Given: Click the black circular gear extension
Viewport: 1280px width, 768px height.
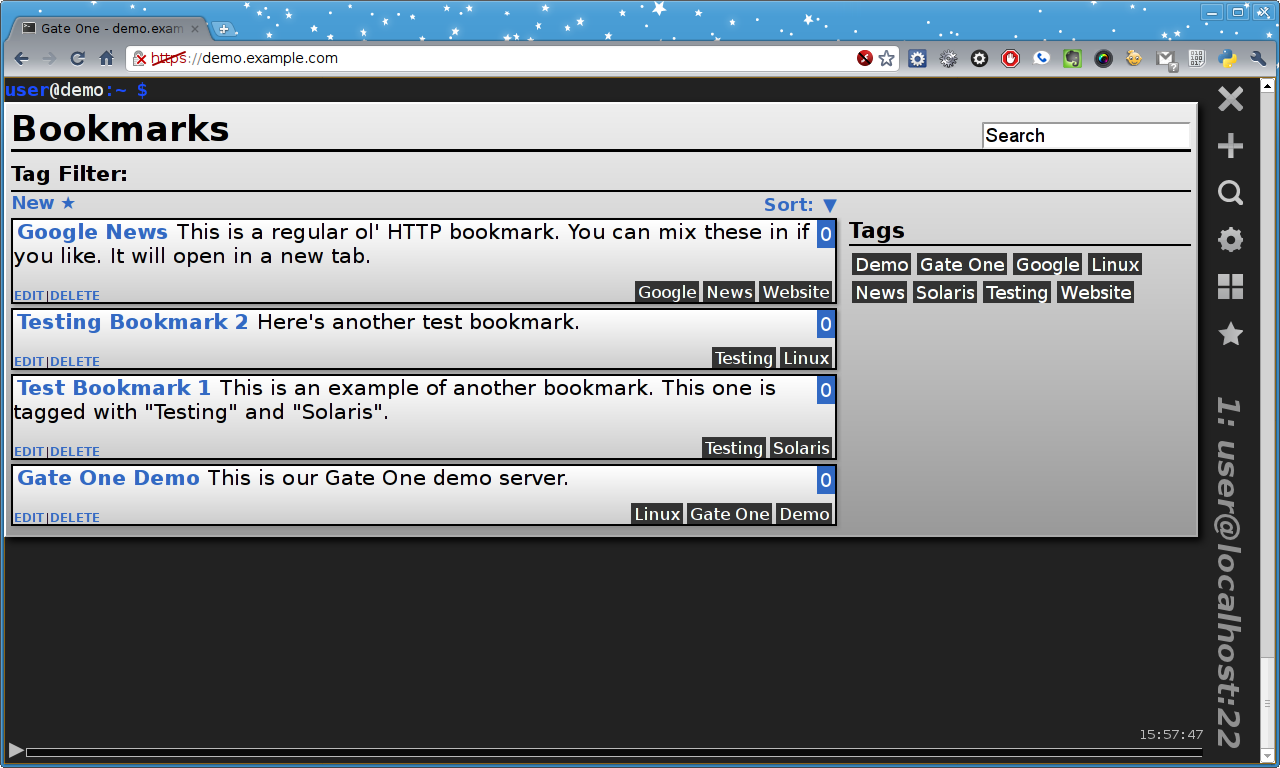Looking at the screenshot, I should 979,58.
